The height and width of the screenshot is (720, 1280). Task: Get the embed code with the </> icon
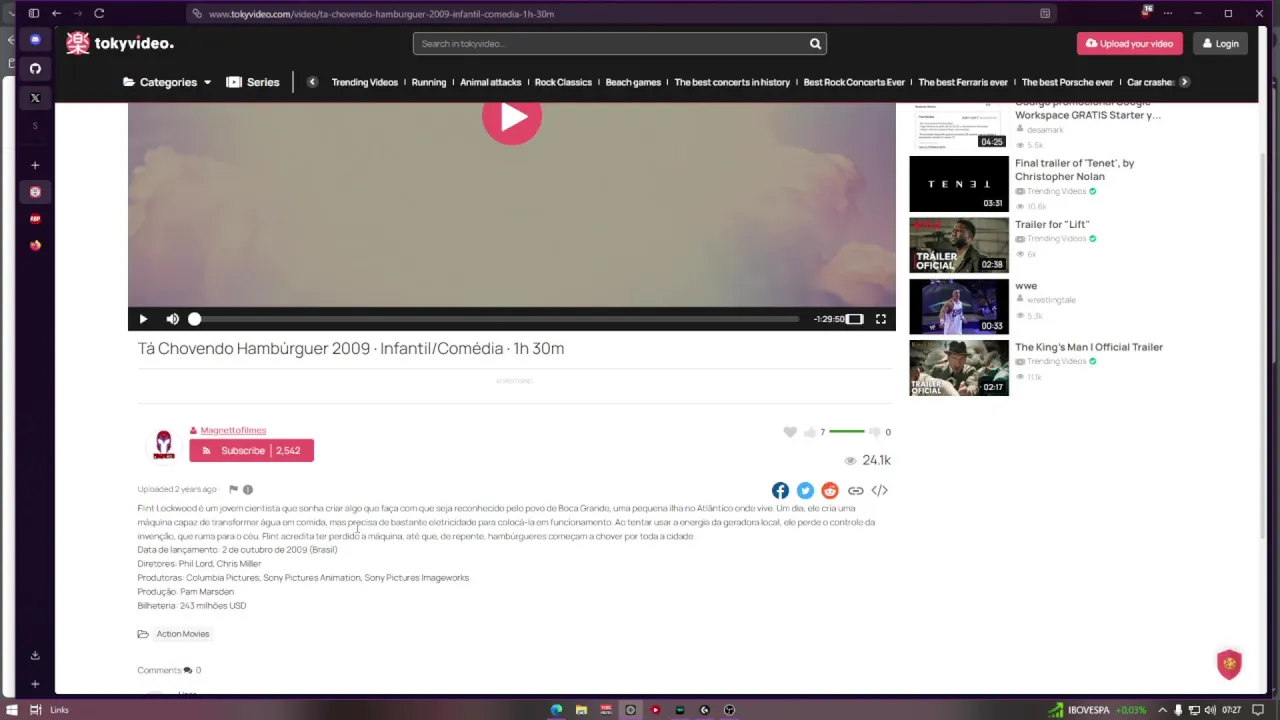coord(880,490)
